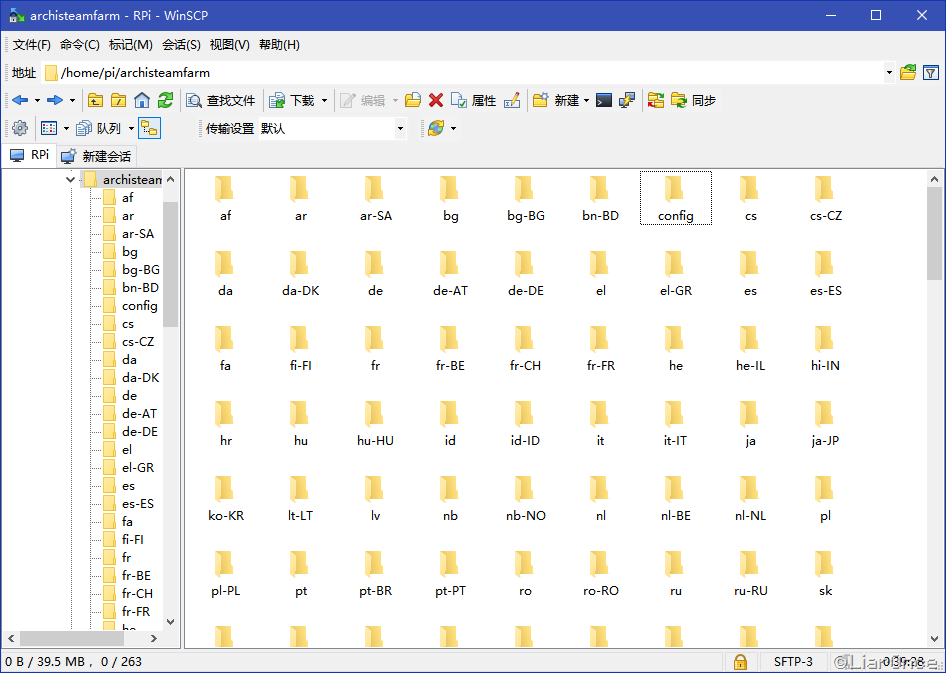Image resolution: width=946 pixels, height=673 pixels.
Task: Click the 同步 synchronize button
Action: tap(693, 100)
